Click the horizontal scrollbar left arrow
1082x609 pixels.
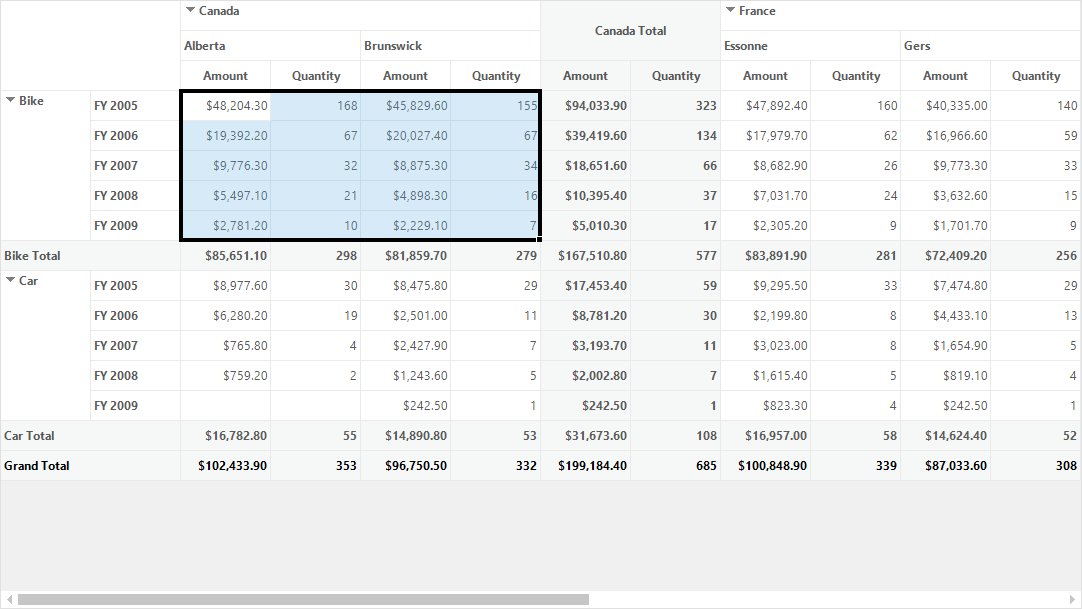(x=9, y=599)
